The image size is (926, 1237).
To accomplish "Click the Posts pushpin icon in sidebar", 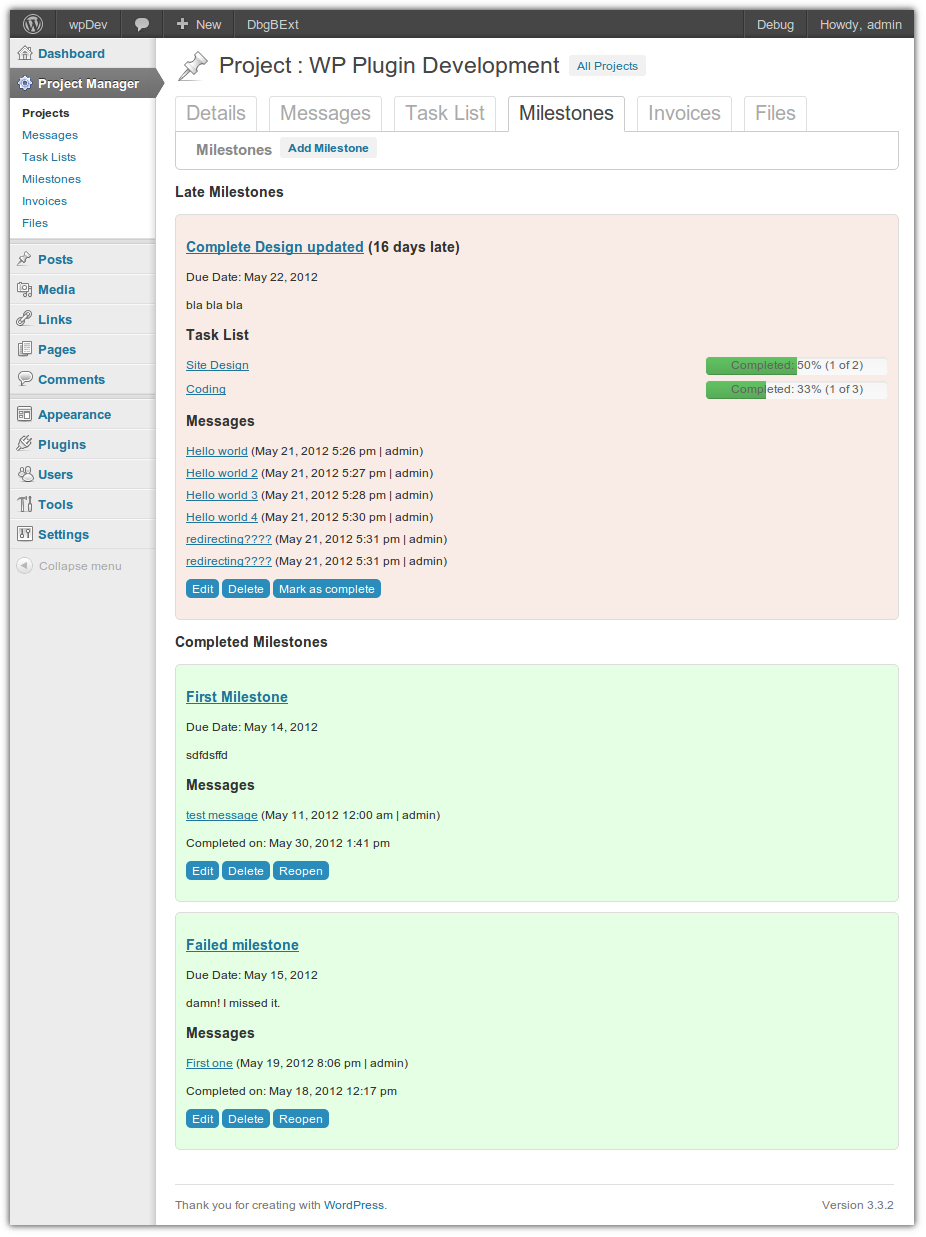I will click(25, 259).
